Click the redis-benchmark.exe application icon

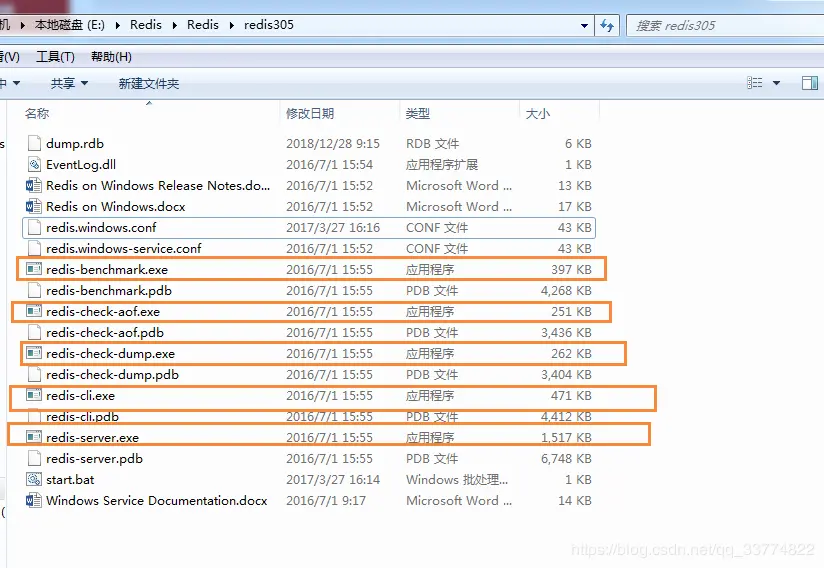(34, 269)
